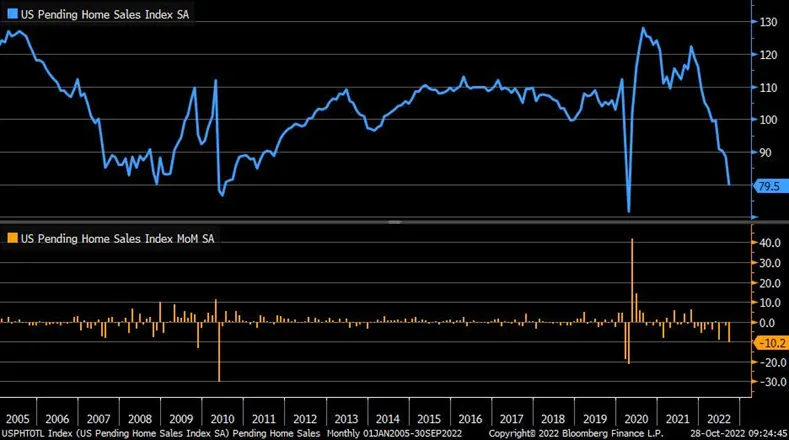Viewport: 789px width, 440px height.
Task: Click the -20.0 label on the MoM axis
Action: (x=772, y=362)
